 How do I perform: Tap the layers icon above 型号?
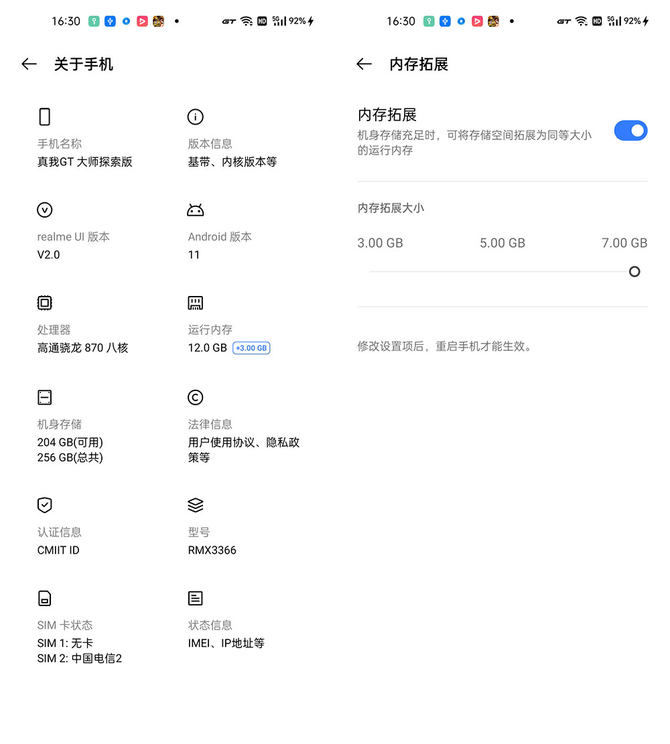point(195,505)
